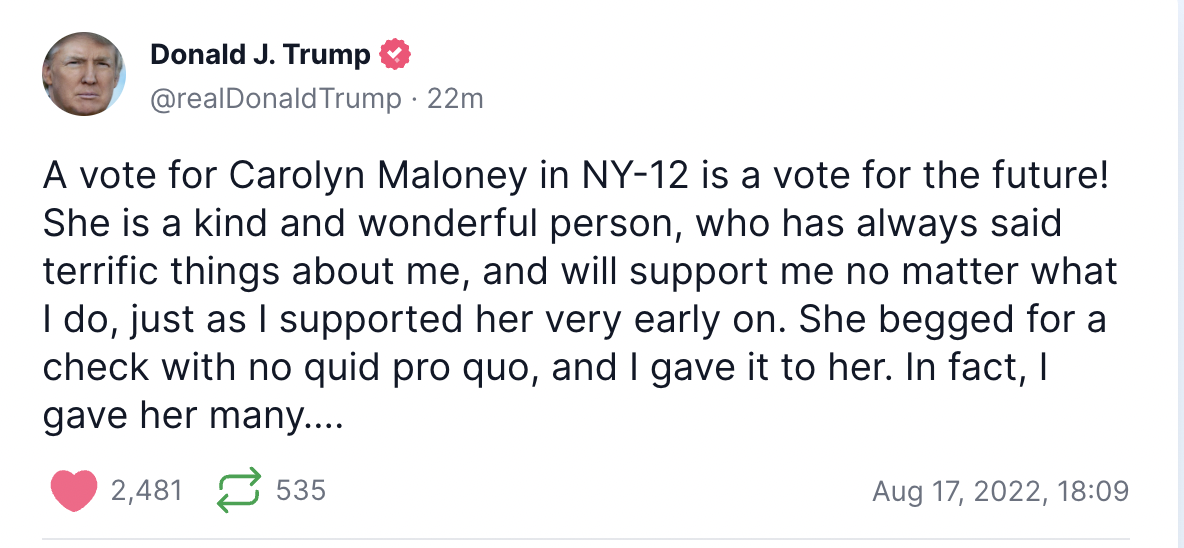This screenshot has width=1184, height=548.
Task: Click the red verified badge icon
Action: [395, 55]
